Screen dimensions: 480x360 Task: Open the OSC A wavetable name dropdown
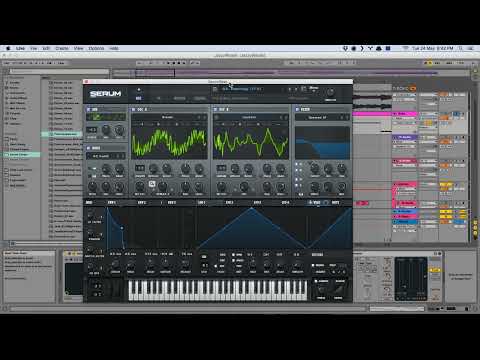tap(167, 117)
